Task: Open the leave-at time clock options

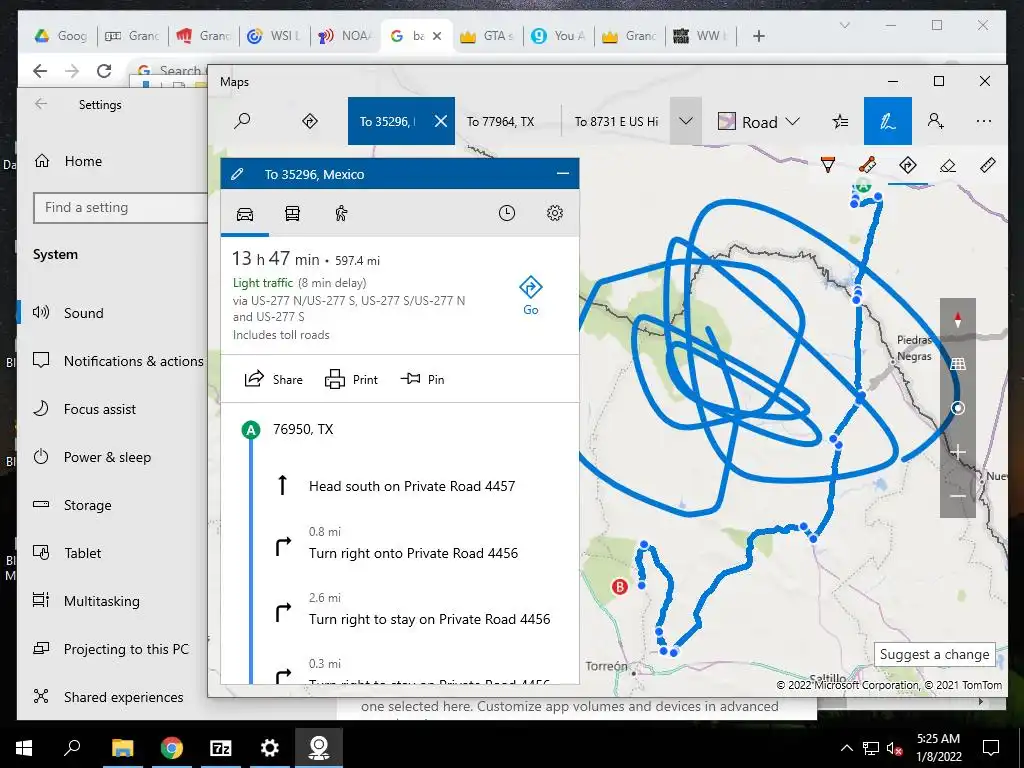Action: click(x=507, y=213)
